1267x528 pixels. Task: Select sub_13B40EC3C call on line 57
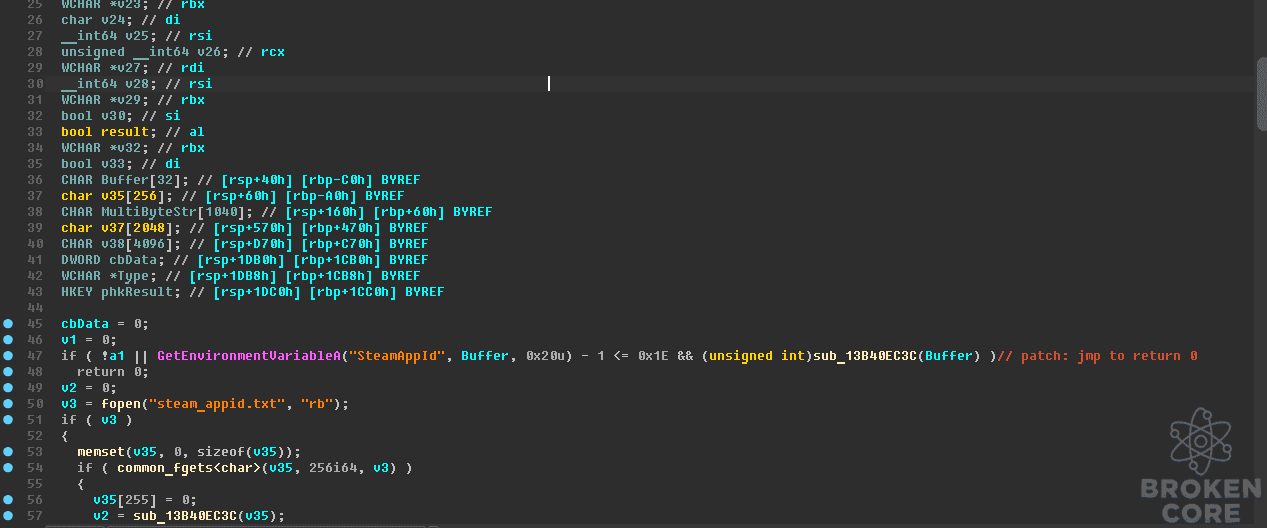point(184,516)
